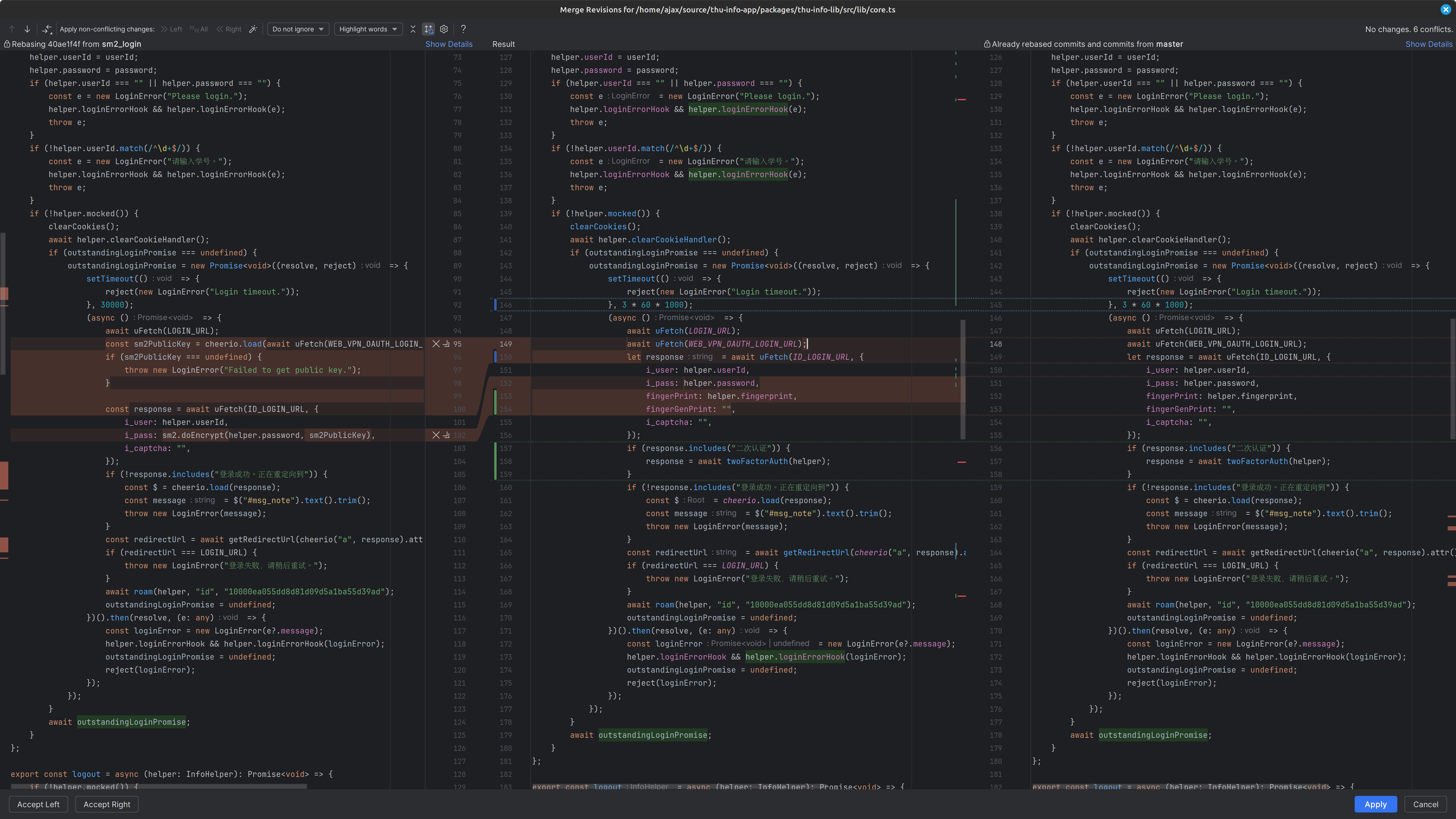The height and width of the screenshot is (819, 1456).
Task: Click the magic wand resolve conflicts icon
Action: coord(253,29)
